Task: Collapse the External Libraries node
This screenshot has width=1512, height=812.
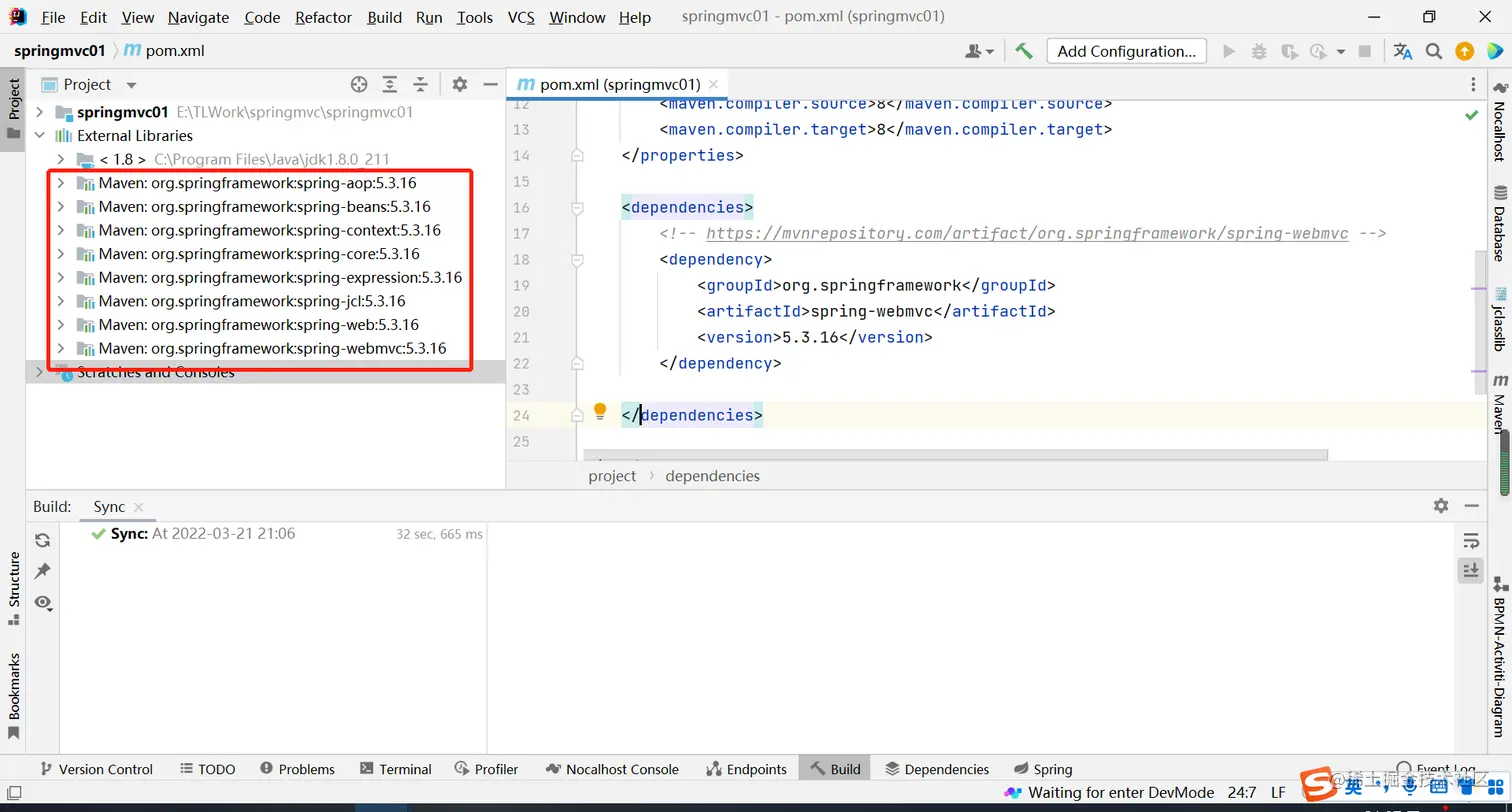Action: click(40, 136)
